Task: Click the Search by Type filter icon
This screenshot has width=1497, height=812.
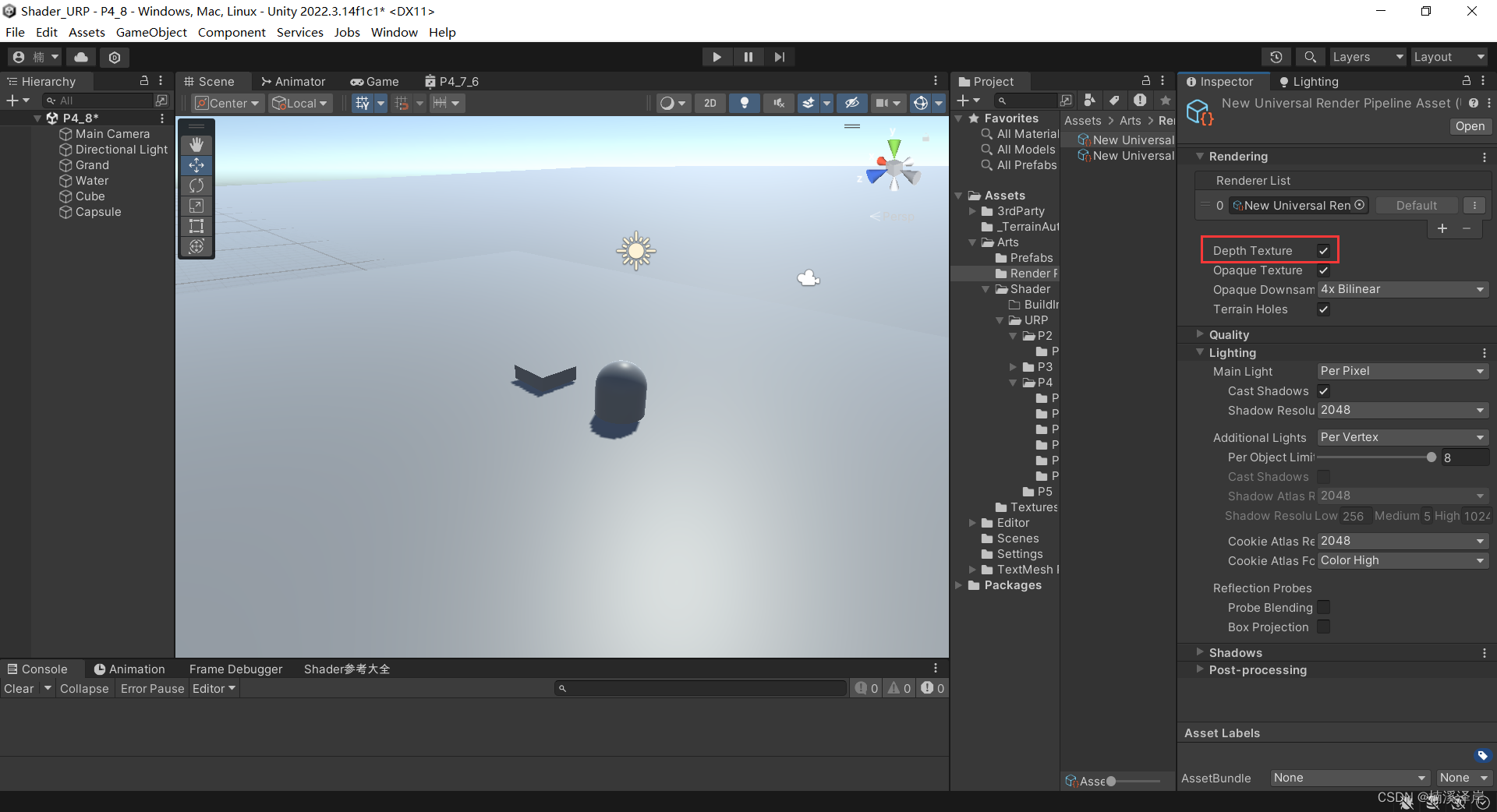Action: coord(1090,101)
